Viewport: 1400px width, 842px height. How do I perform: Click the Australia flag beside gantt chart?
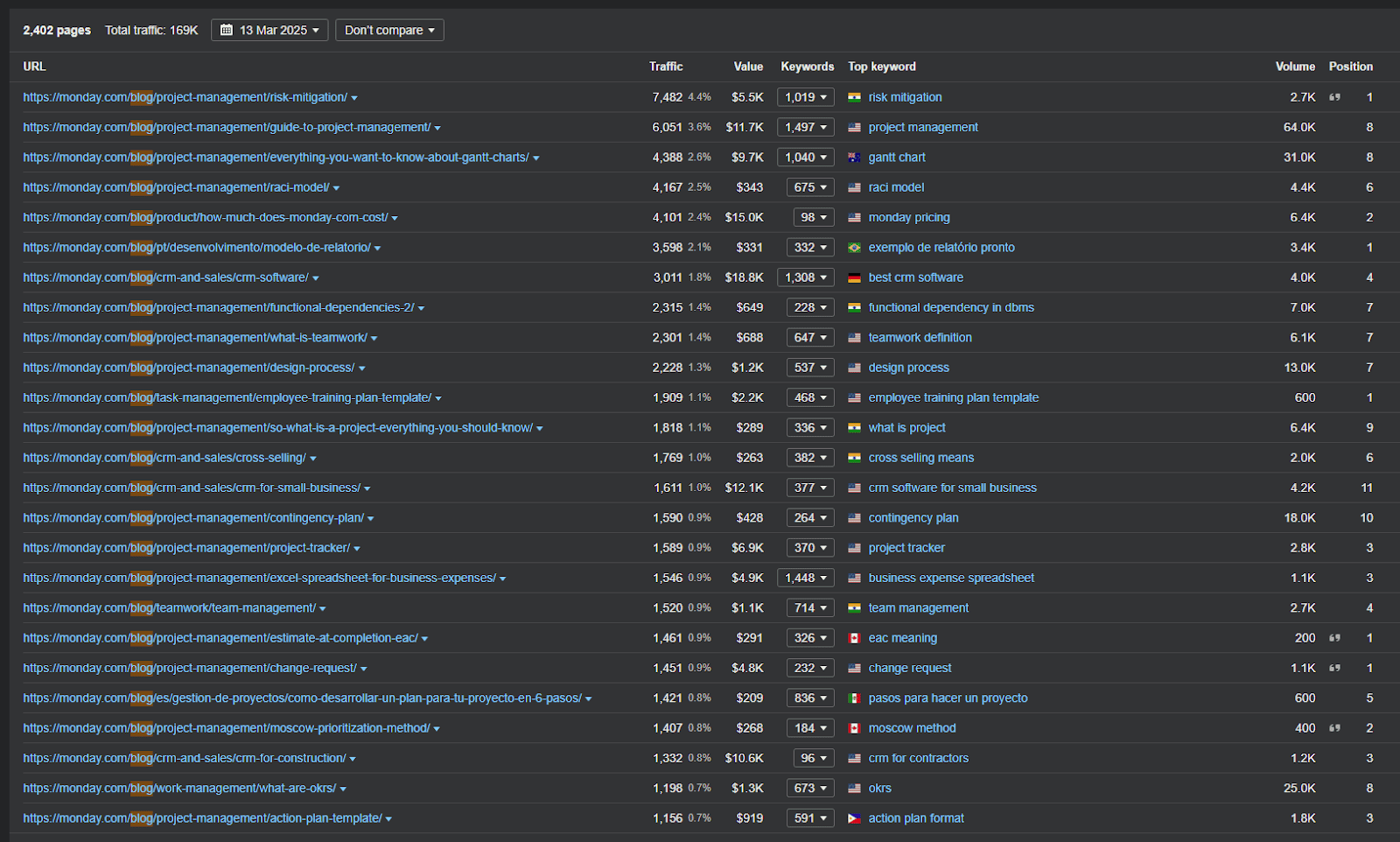854,158
